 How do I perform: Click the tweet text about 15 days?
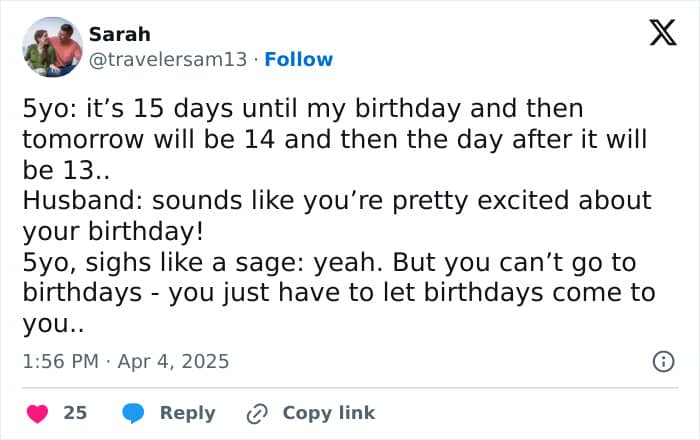point(303,108)
